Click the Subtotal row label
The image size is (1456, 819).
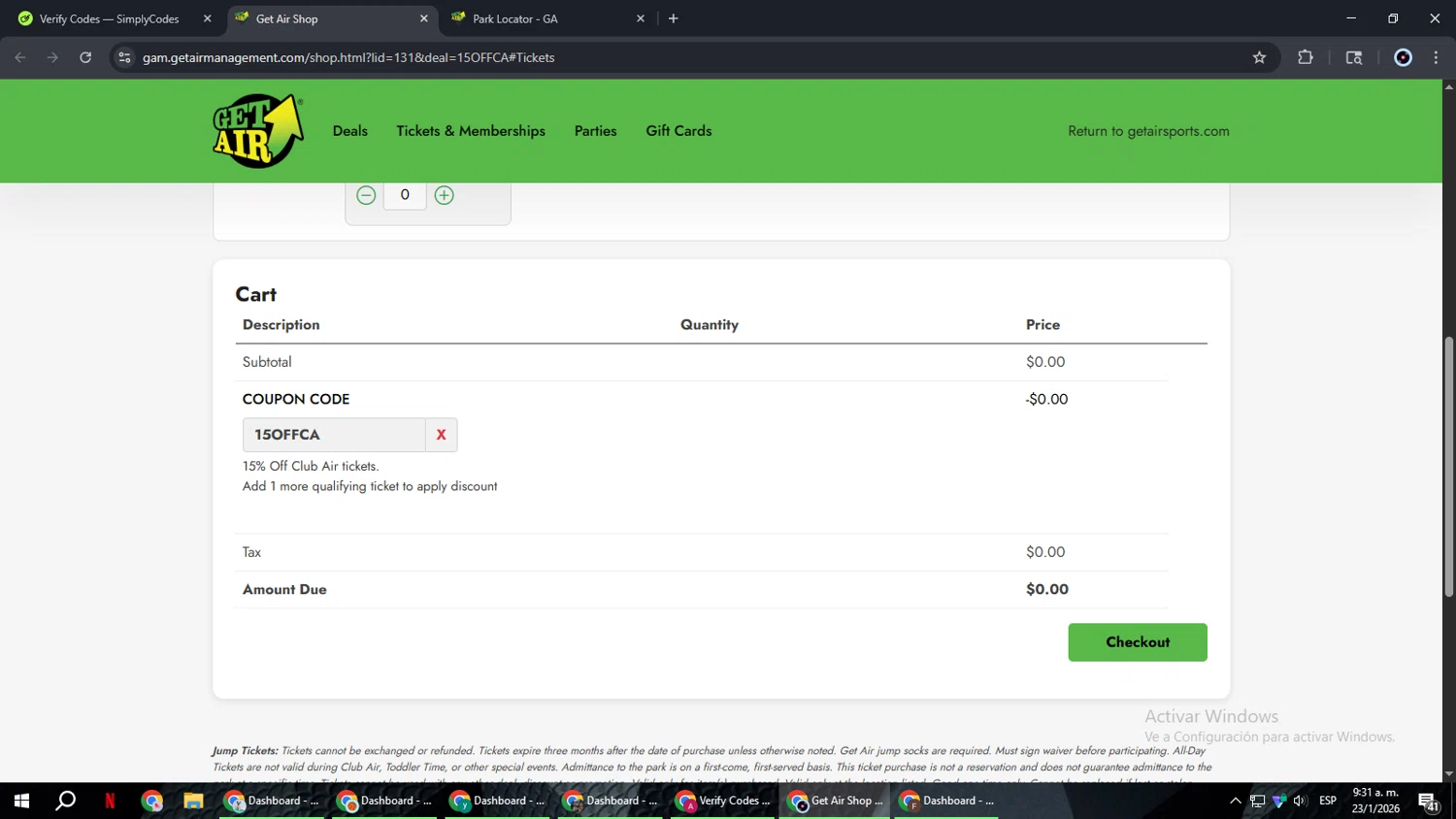267,362
